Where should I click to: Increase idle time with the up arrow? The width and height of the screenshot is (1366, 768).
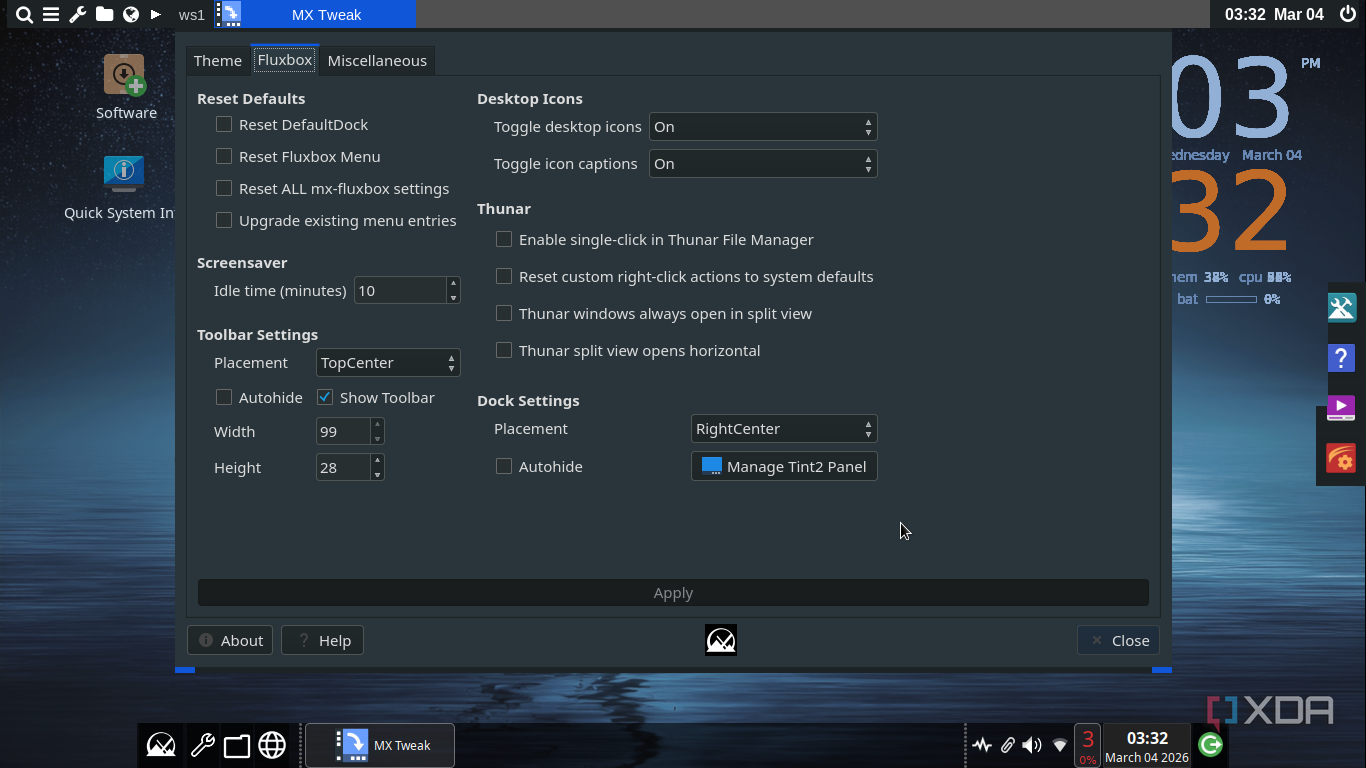coord(453,284)
